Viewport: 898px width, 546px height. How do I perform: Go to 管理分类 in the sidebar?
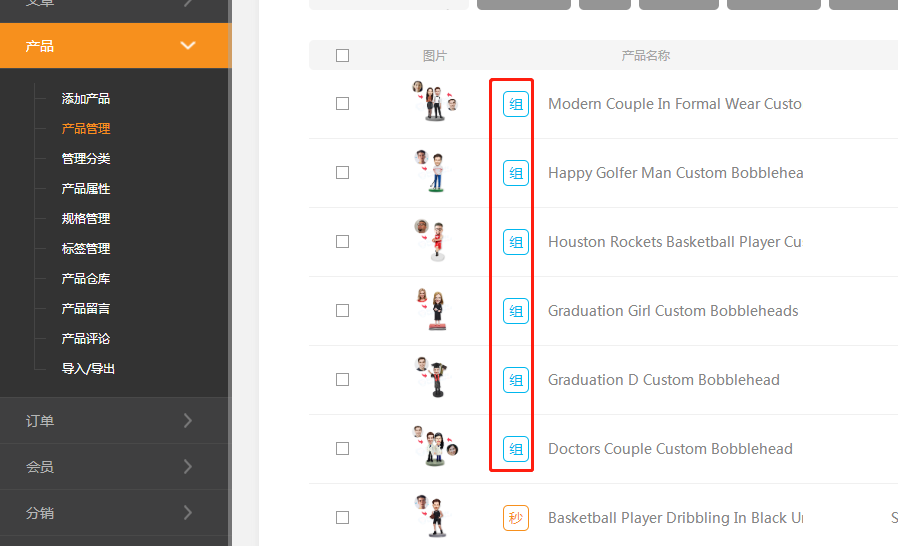click(x=86, y=159)
